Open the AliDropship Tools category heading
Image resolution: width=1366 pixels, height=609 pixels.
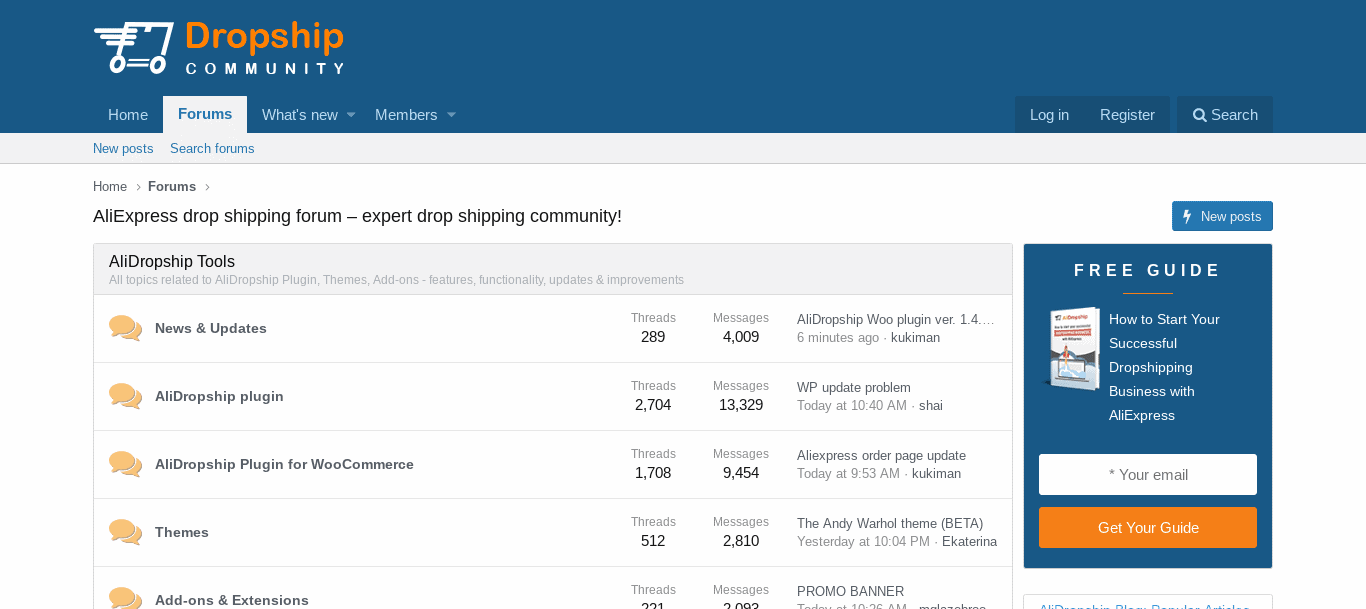tap(172, 262)
